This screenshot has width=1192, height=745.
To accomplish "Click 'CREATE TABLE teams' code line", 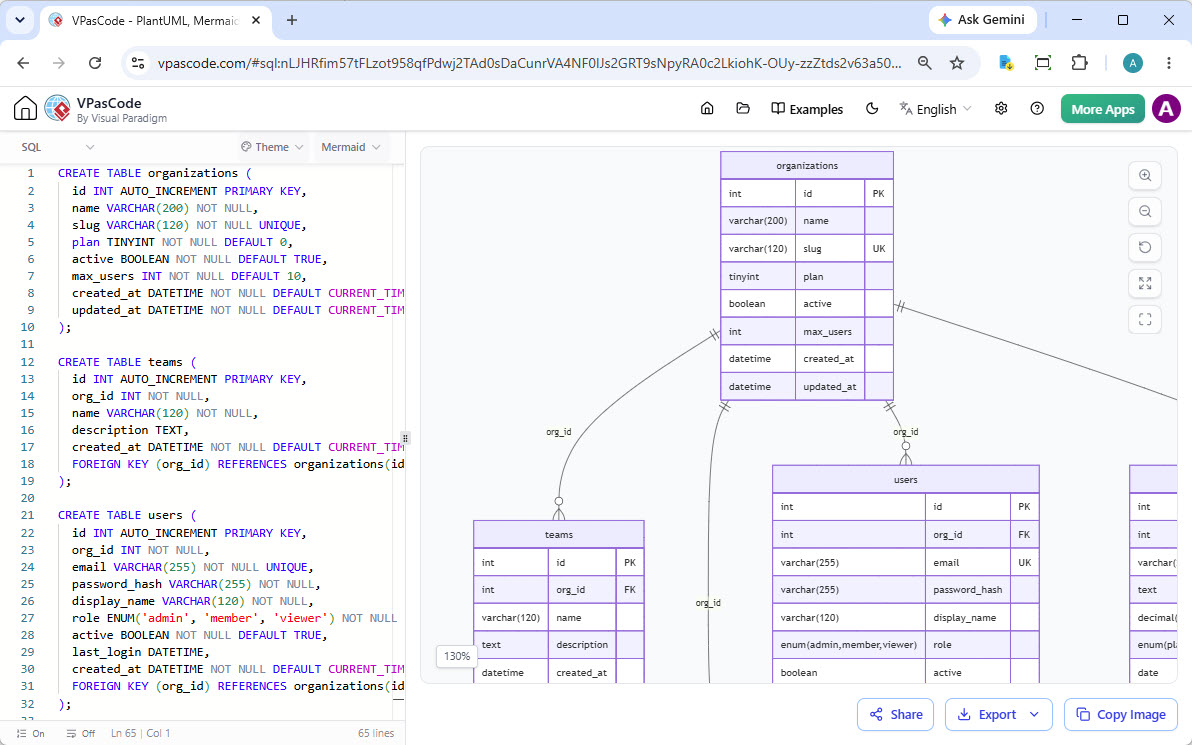I will [x=127, y=363].
